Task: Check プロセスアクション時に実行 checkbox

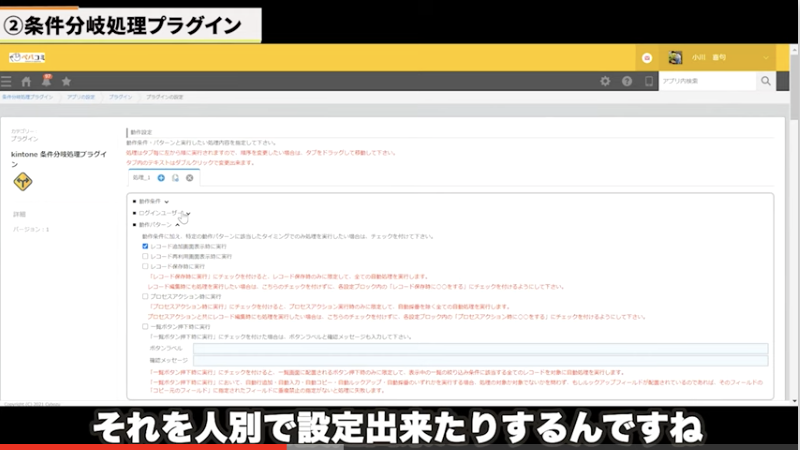Action: 145,297
